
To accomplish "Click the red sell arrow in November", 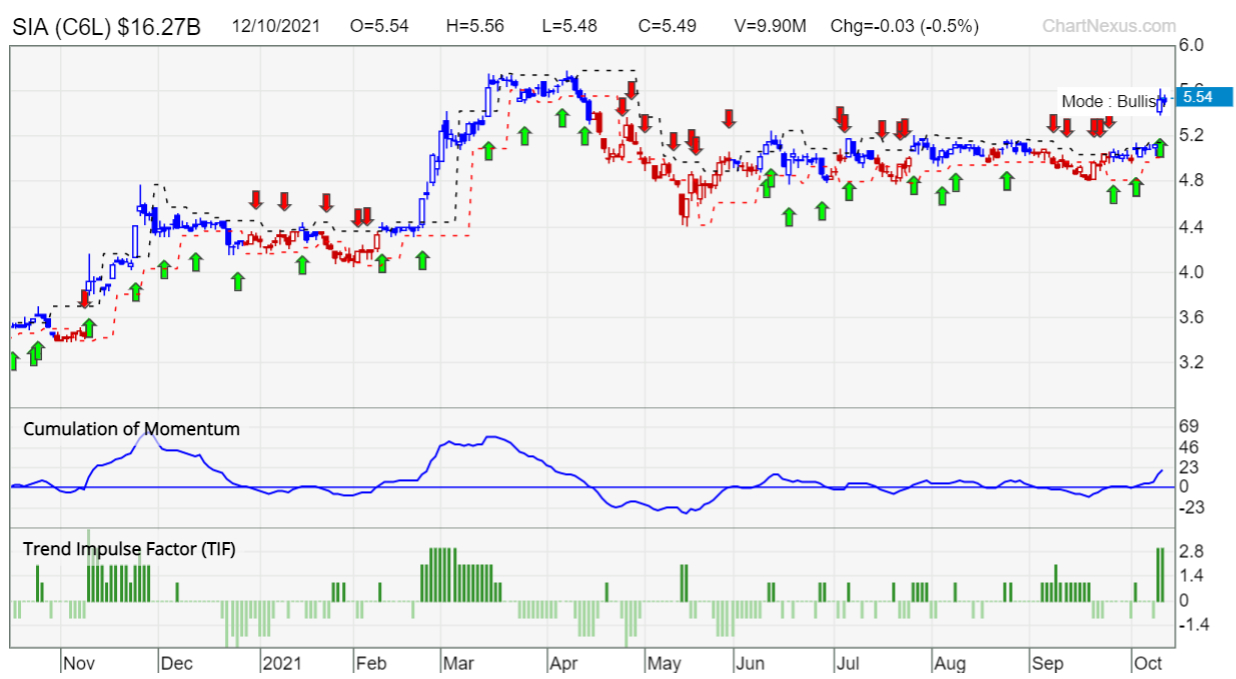I will [86, 298].
